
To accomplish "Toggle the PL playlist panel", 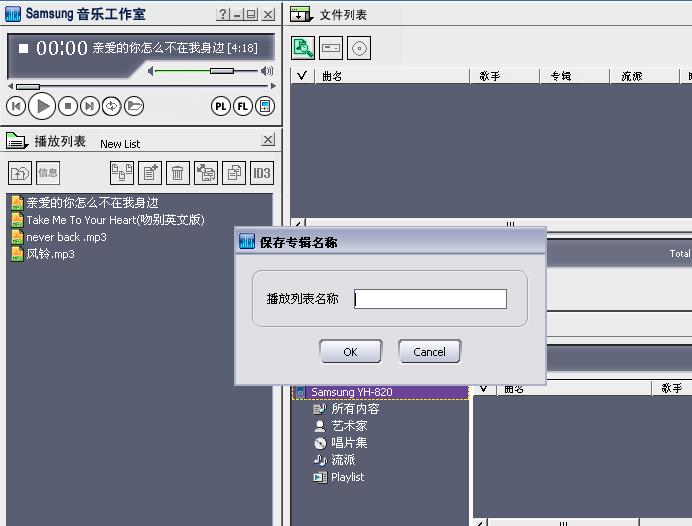I will pyautogui.click(x=221, y=106).
